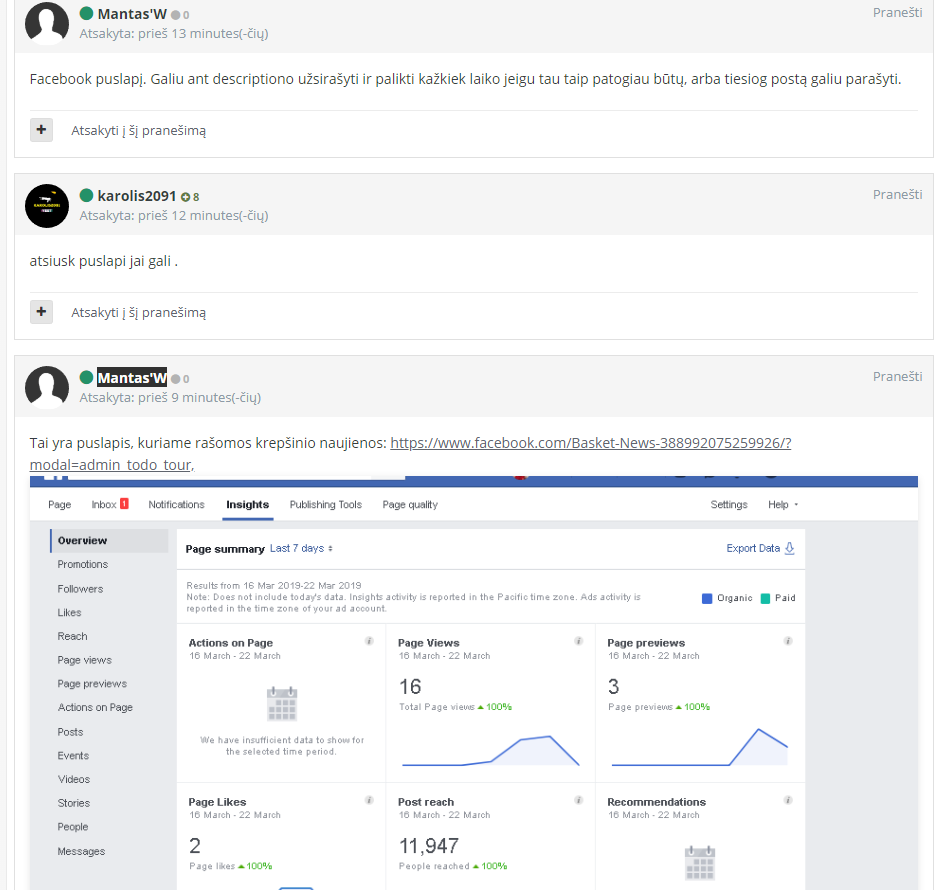
Task: Switch to the Insights tab
Action: (x=247, y=505)
